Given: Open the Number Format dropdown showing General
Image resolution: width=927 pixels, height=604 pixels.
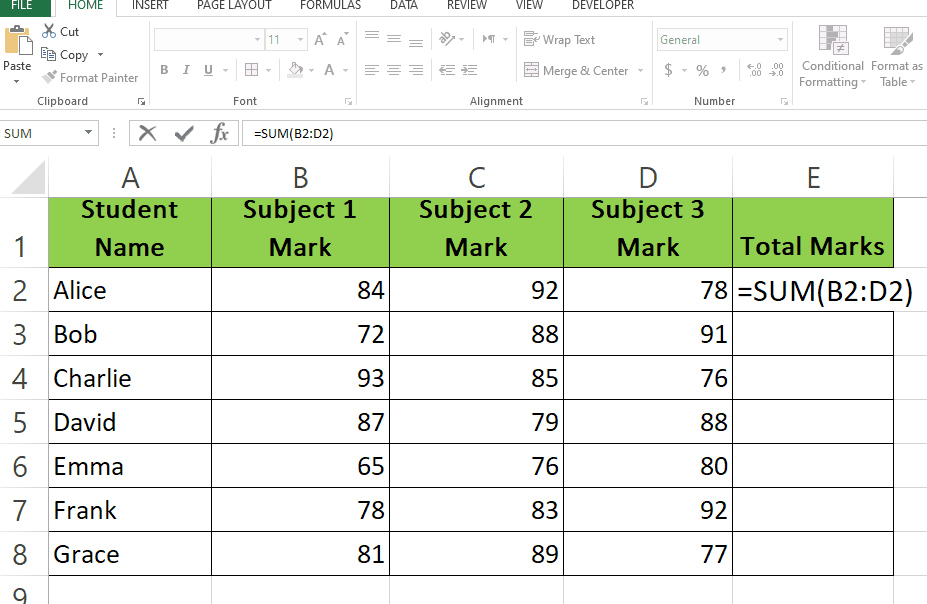Looking at the screenshot, I should [x=720, y=38].
